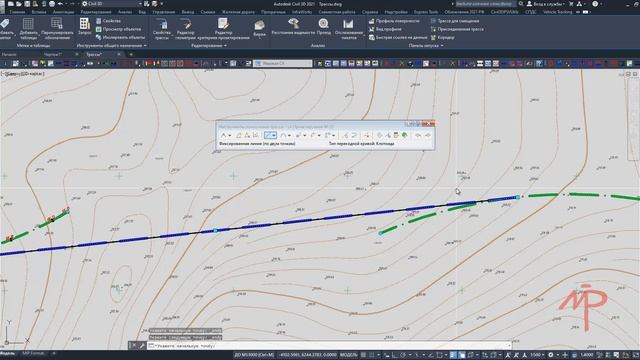Click the MODEL (МОДЕЛЬ) space toggle in status bar
Viewport: 640px width, 360px height.
pyautogui.click(x=349, y=355)
